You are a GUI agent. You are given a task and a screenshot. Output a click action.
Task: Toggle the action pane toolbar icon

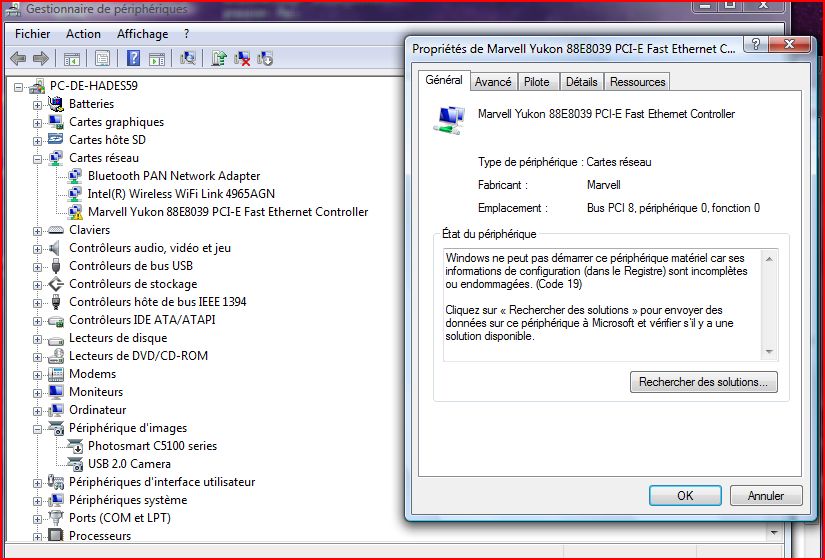pos(157,58)
